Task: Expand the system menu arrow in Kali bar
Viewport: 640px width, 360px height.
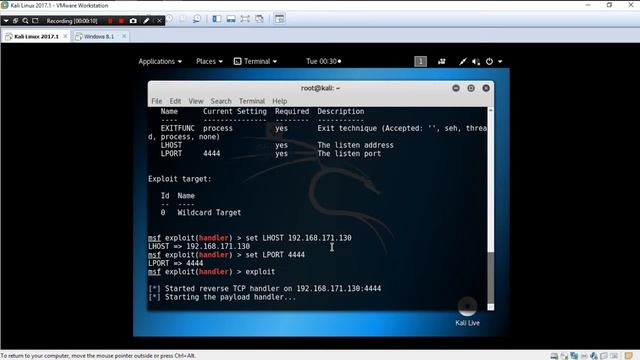Action: coord(500,62)
